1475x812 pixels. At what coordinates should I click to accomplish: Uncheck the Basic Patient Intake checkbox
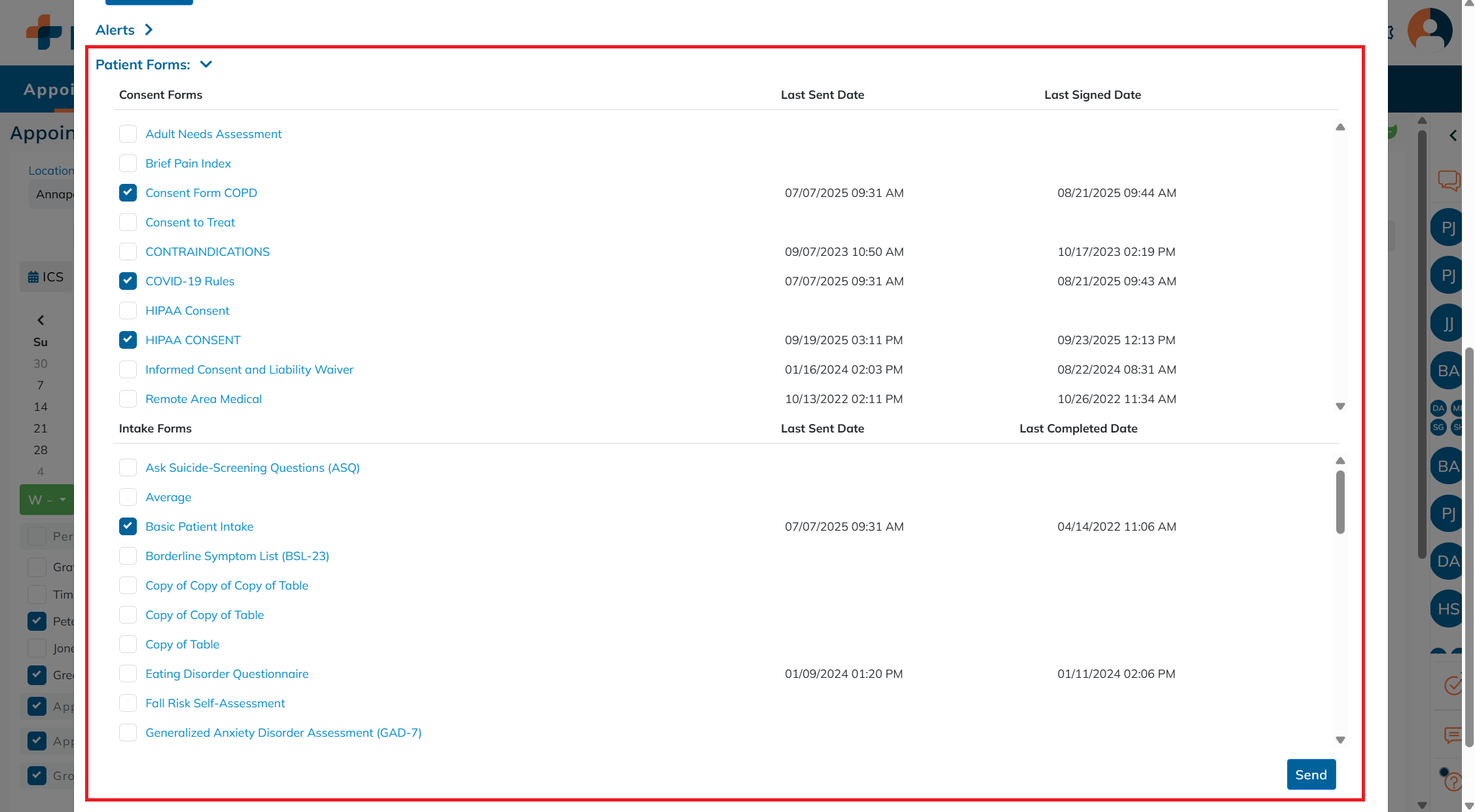point(128,526)
